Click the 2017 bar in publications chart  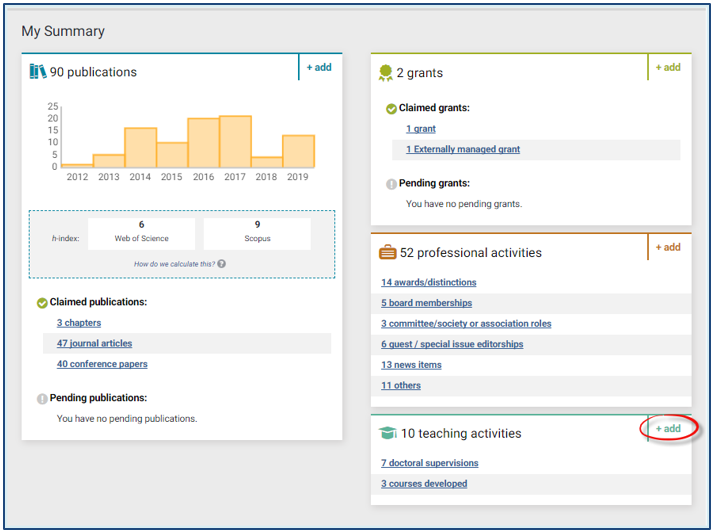point(235,142)
